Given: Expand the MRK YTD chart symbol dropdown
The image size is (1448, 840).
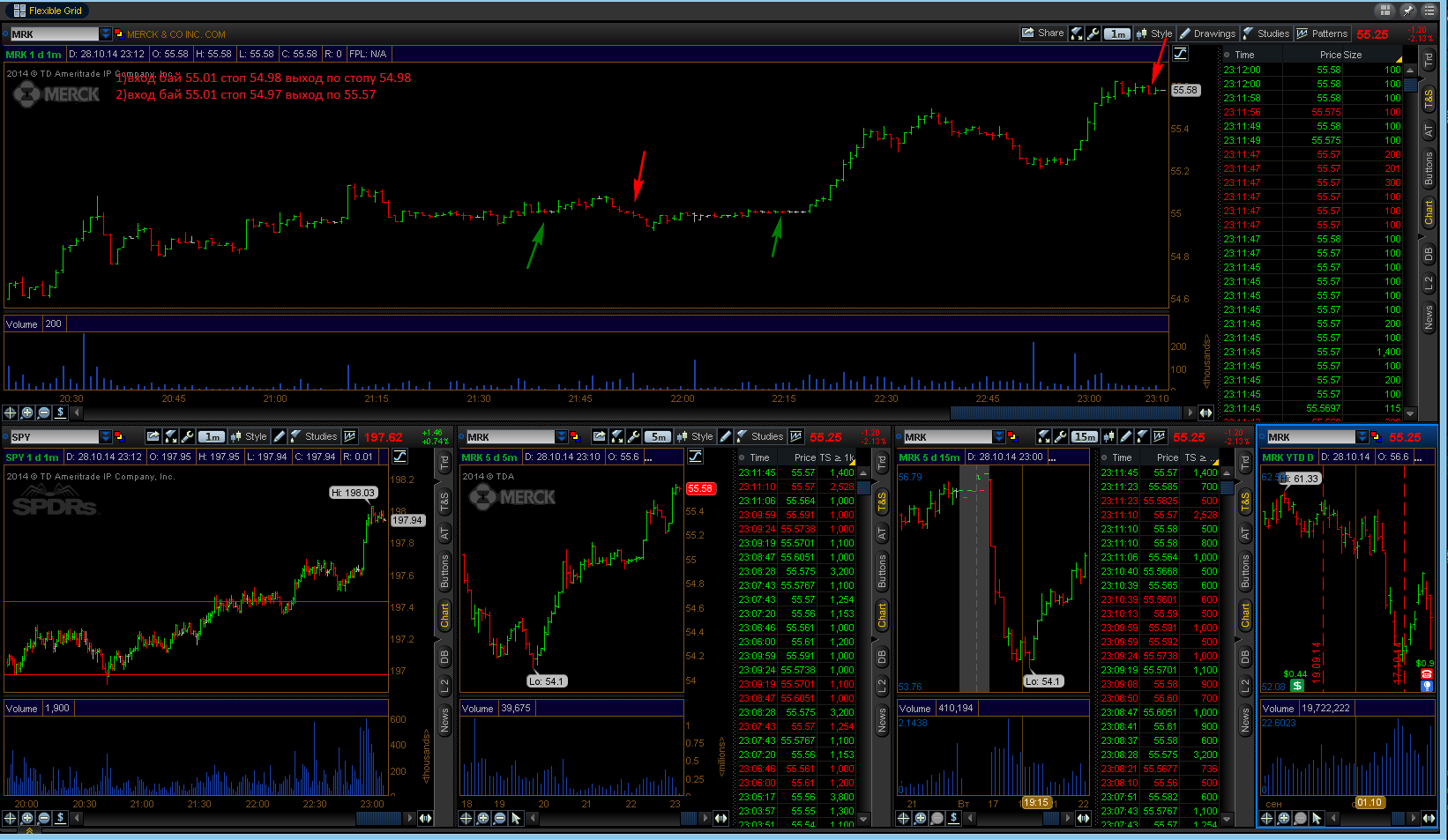Looking at the screenshot, I should 1362,437.
